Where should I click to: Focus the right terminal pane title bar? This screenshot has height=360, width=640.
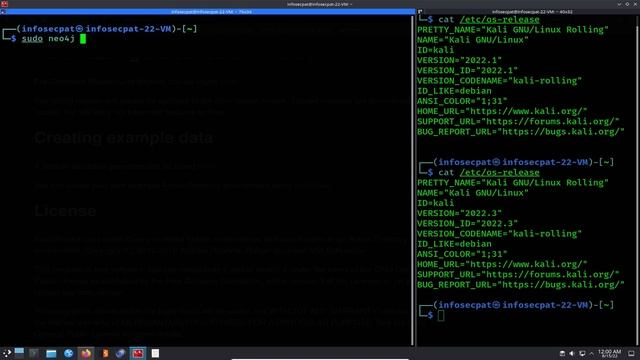pos(531,12)
